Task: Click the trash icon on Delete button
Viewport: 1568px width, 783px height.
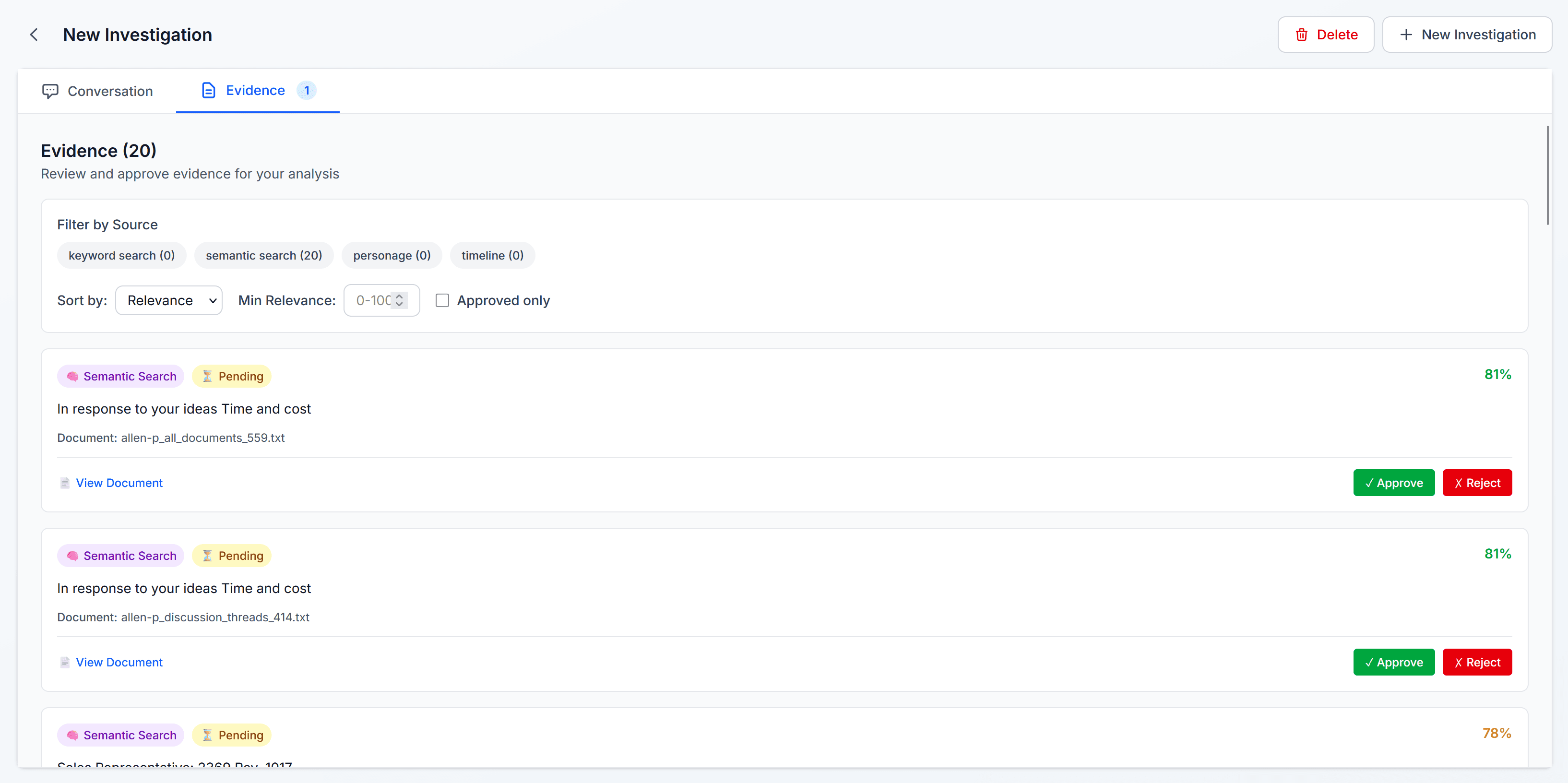Action: pyautogui.click(x=1301, y=35)
